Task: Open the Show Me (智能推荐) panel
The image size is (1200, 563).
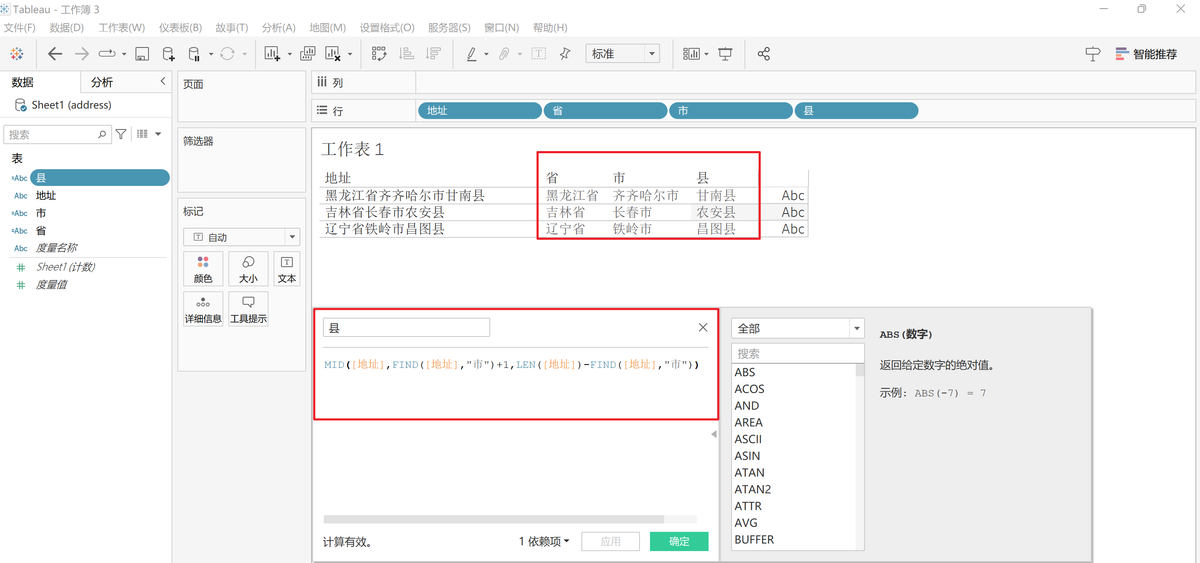Action: (x=1146, y=54)
